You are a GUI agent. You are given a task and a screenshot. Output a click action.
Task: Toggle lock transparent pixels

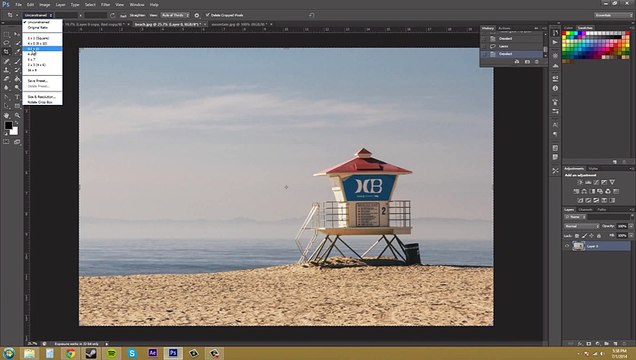[577, 236]
